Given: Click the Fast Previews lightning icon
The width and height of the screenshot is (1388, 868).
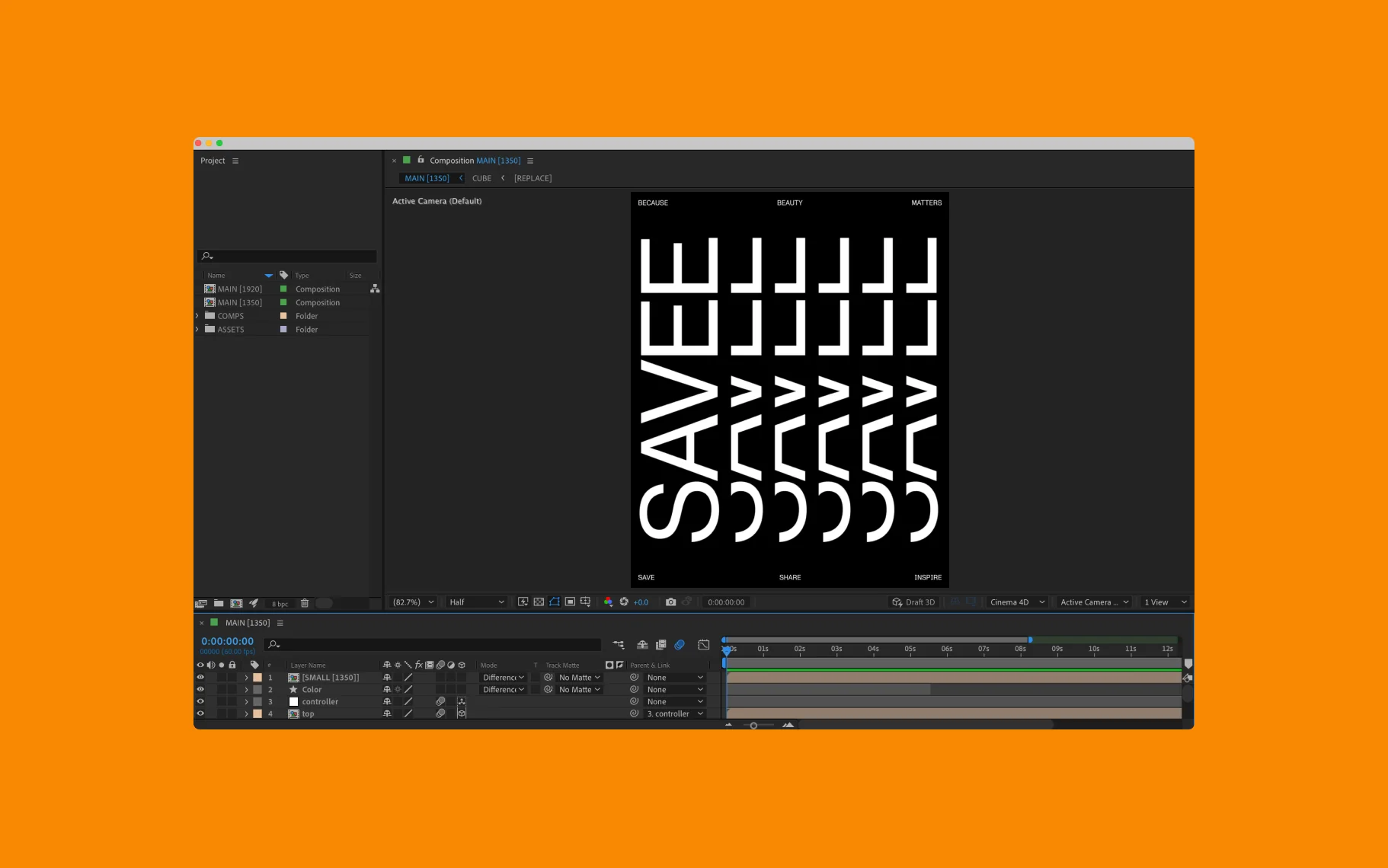Looking at the screenshot, I should click(523, 602).
